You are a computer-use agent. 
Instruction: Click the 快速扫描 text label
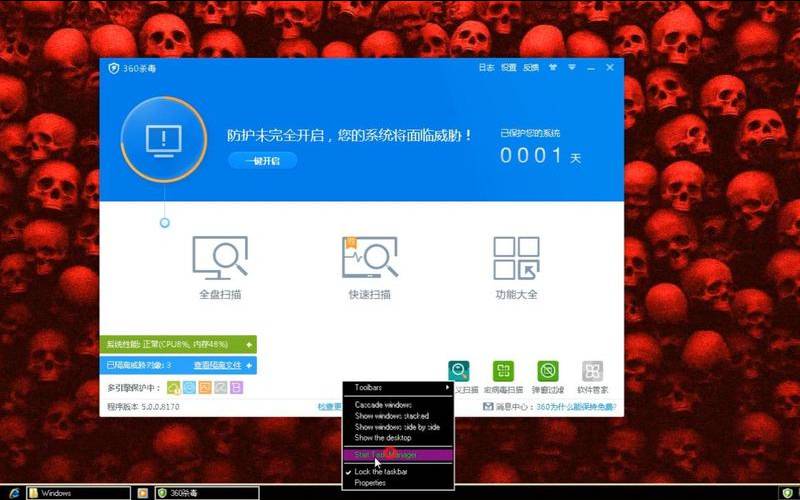click(369, 294)
